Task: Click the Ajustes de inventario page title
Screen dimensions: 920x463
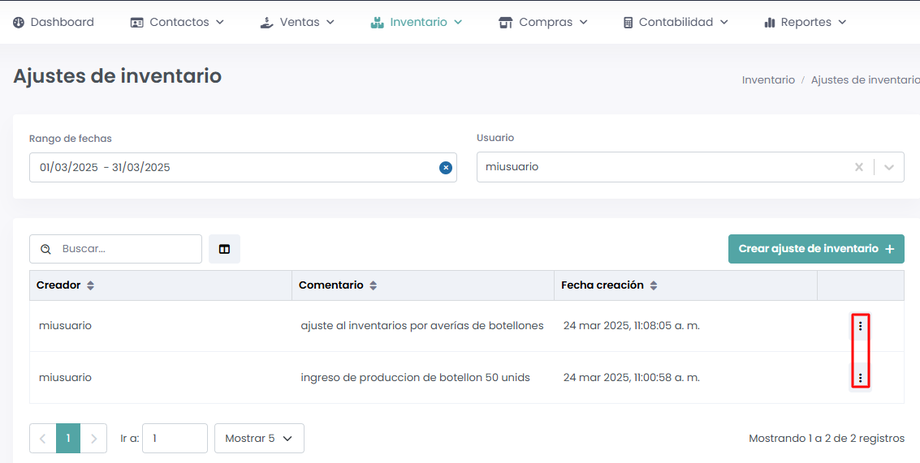Action: click(117, 76)
